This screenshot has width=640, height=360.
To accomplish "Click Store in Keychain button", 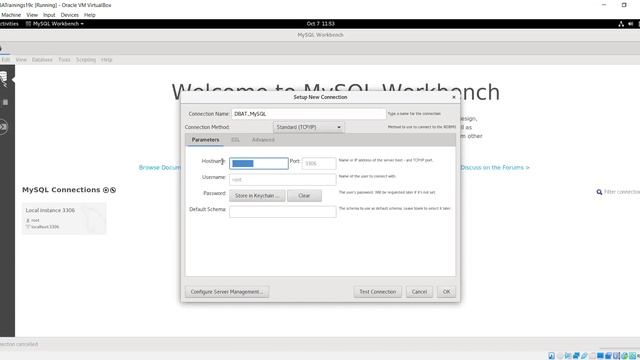I will tap(257, 196).
